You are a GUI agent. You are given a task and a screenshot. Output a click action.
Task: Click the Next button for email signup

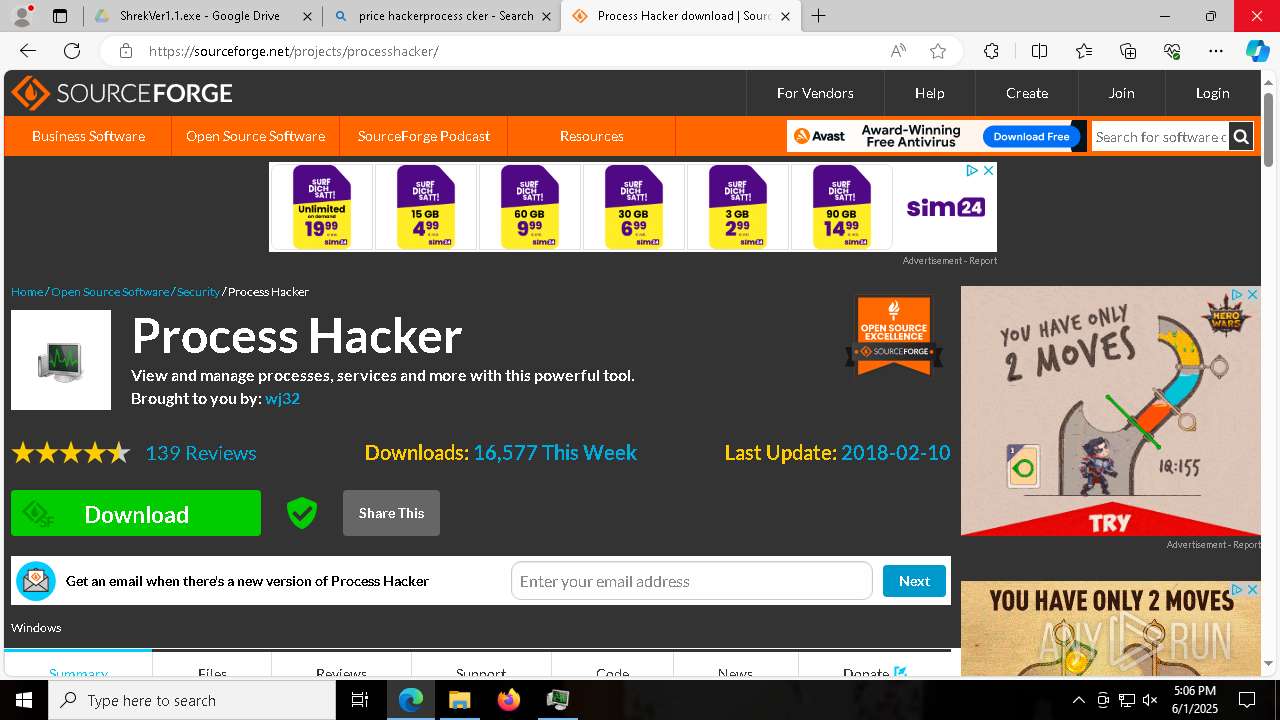tap(914, 581)
